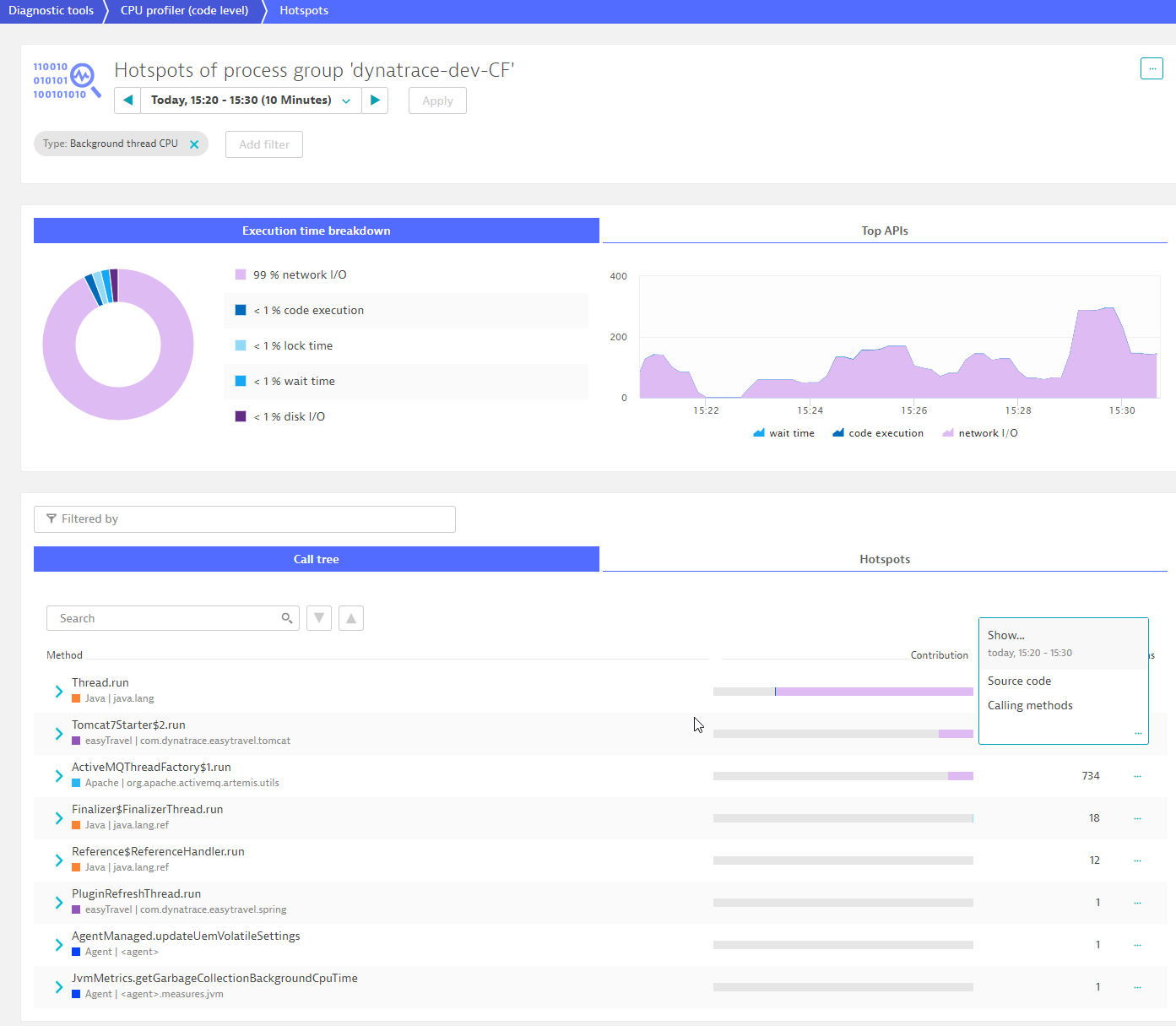Click the Type: Background thread CPU filter chip
Screen dimensions: 1176x1026
click(121, 144)
